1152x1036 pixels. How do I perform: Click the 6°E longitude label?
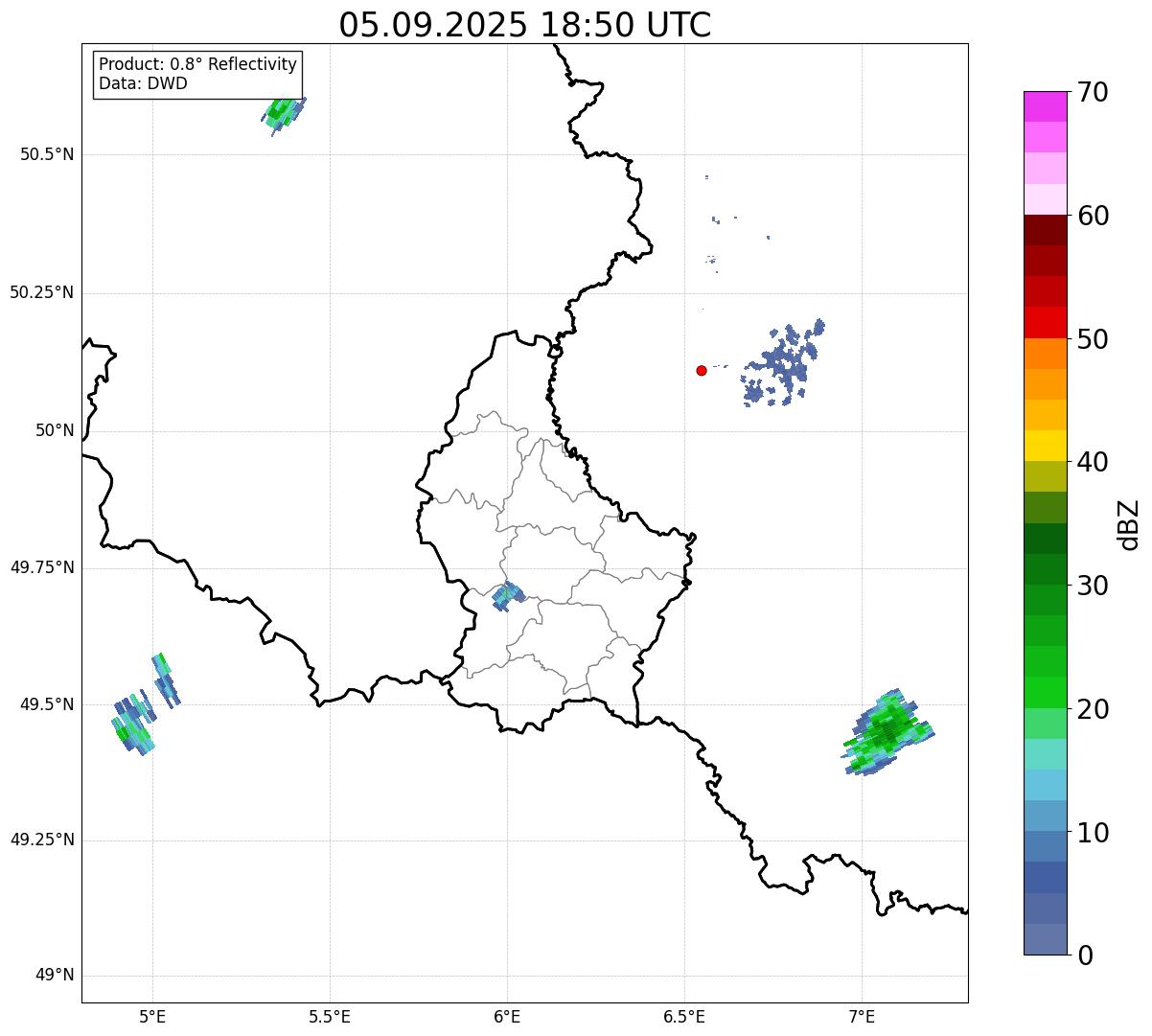[x=507, y=1016]
